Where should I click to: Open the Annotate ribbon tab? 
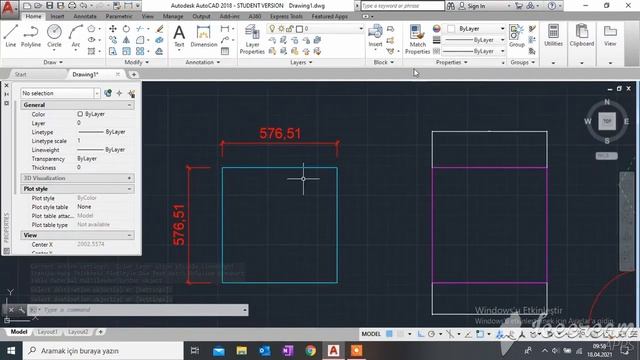[x=85, y=16]
